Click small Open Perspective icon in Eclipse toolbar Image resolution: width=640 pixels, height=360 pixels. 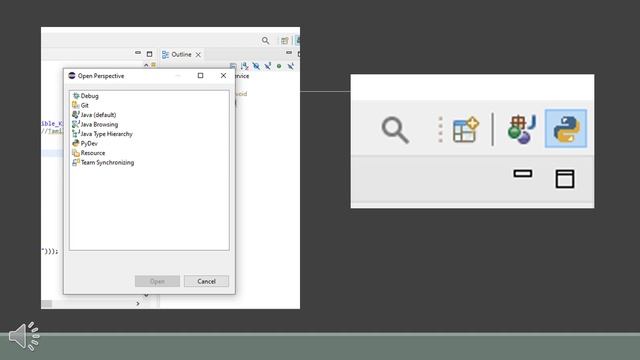coord(284,40)
